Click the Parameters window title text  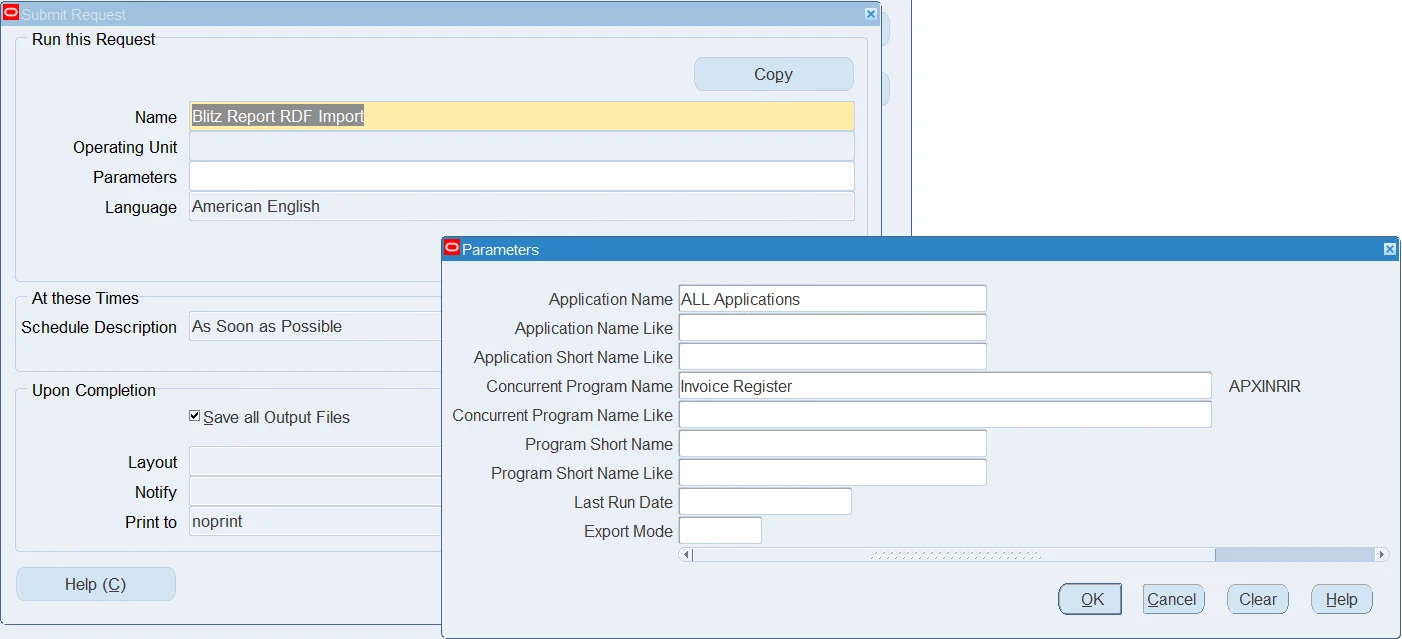pos(500,250)
